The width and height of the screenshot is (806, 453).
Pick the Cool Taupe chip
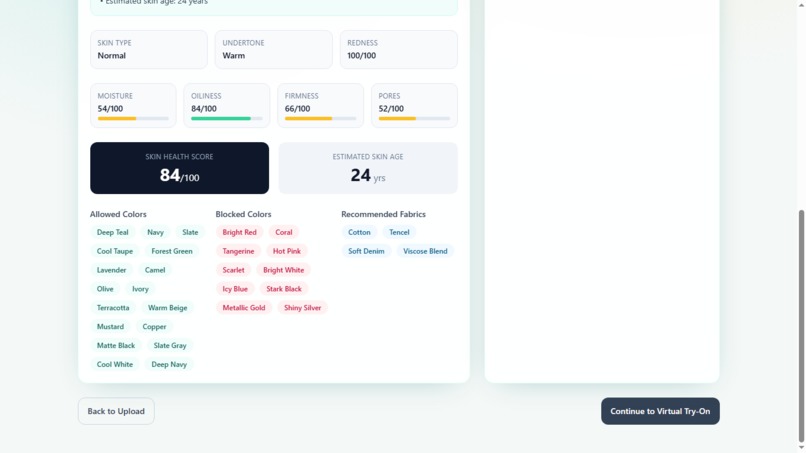coord(115,251)
